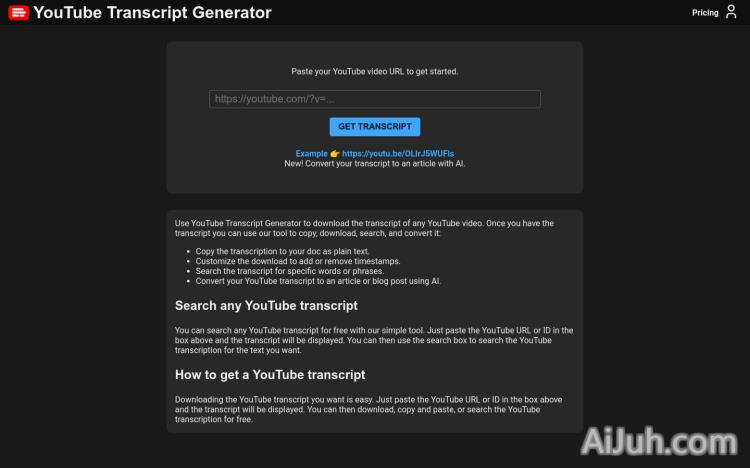Click the pointing hand emoji beside Example

coord(335,154)
